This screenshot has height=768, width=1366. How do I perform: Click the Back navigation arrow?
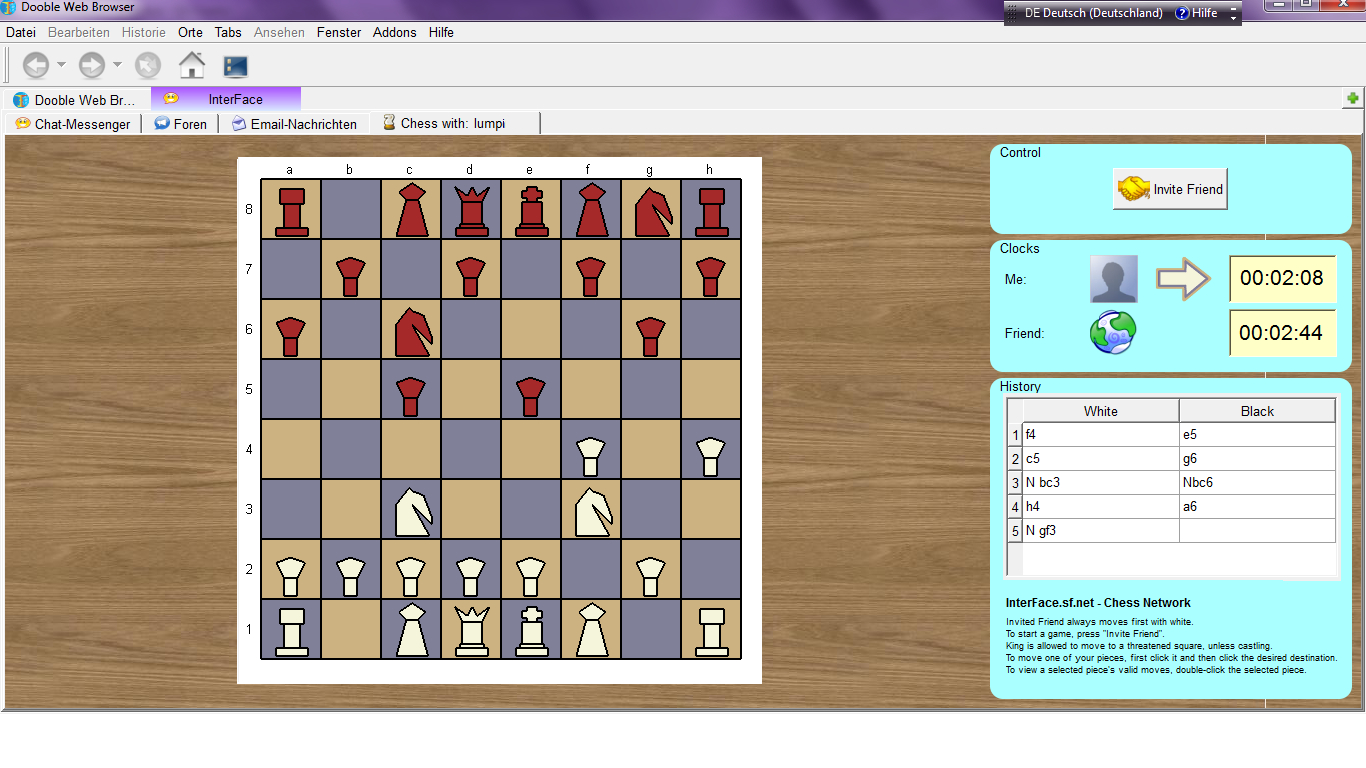tap(36, 66)
